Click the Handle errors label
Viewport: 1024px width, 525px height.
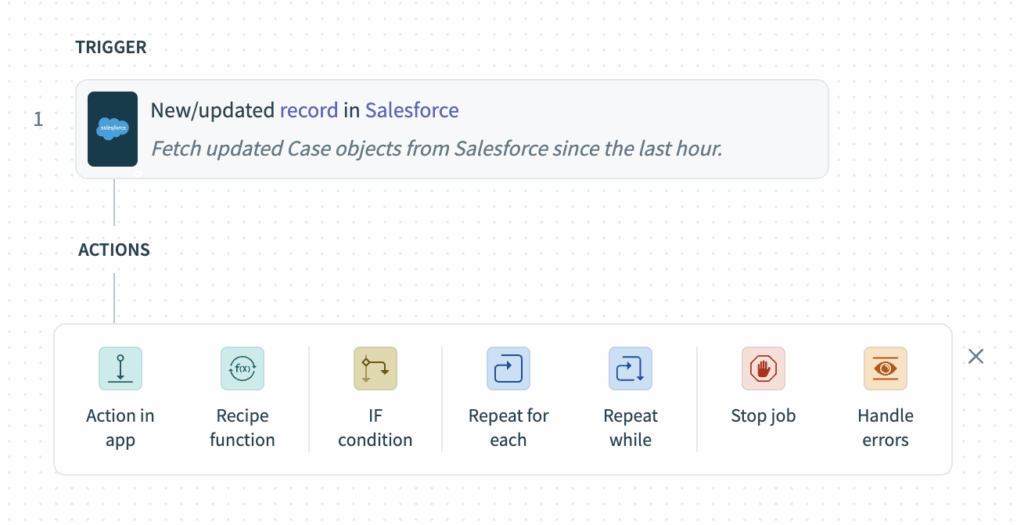(886, 428)
